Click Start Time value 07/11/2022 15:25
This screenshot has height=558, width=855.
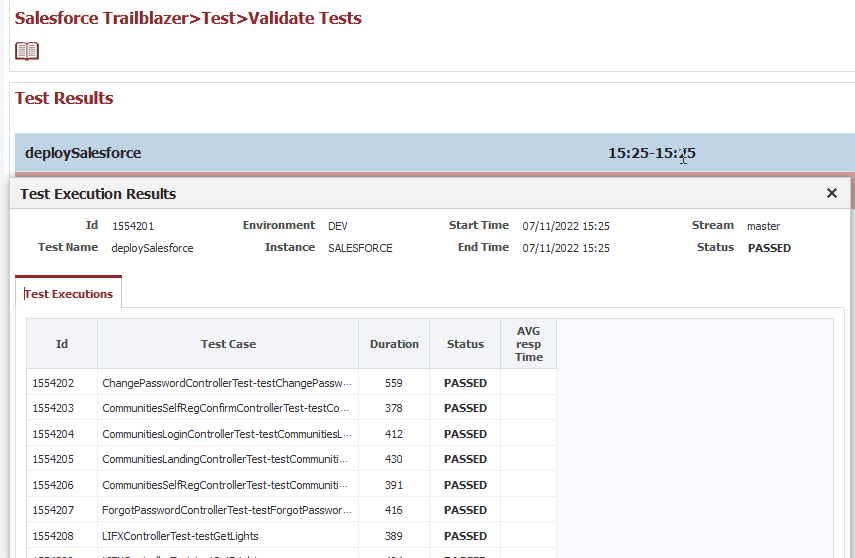pyautogui.click(x=566, y=226)
